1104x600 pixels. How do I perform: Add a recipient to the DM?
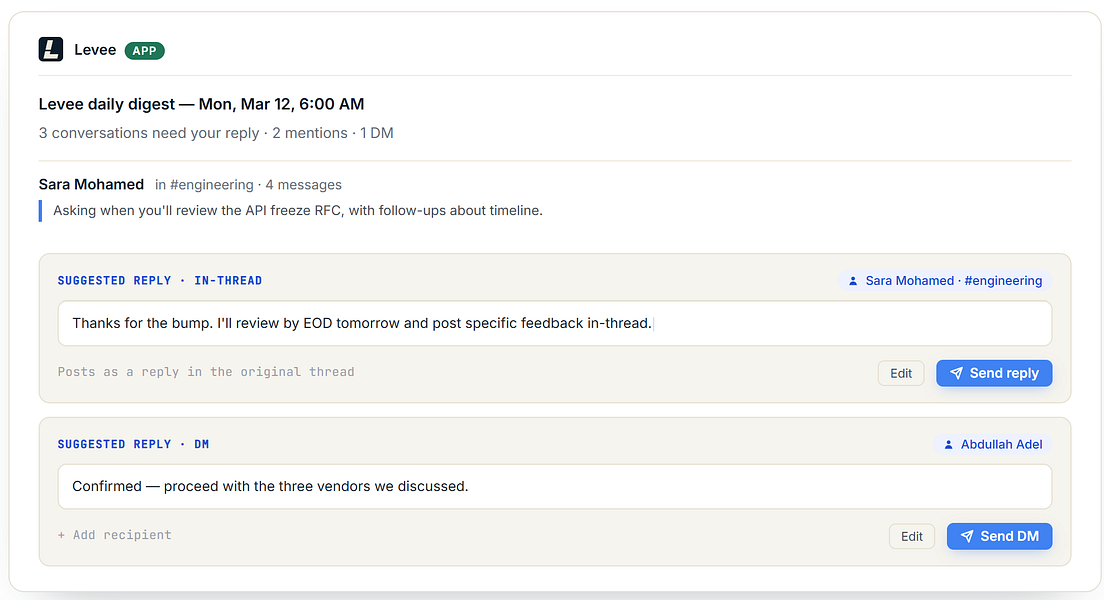point(115,535)
